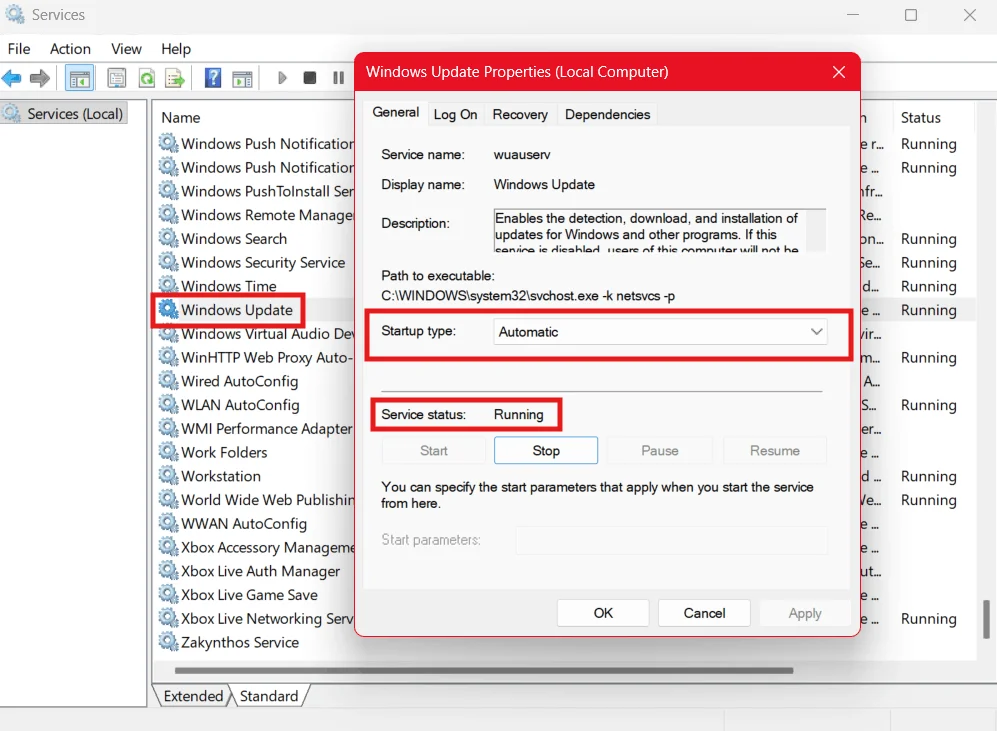Click the Start parameters input field
997x731 pixels.
671,540
